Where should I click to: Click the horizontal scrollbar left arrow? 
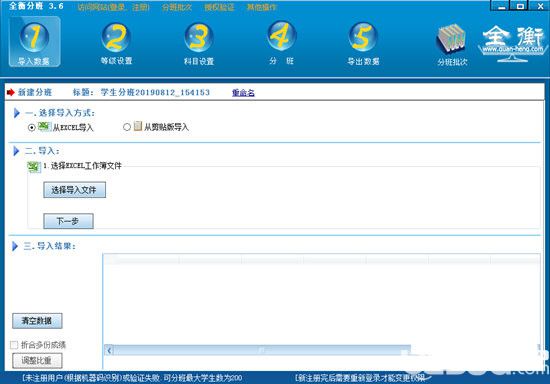(109, 350)
